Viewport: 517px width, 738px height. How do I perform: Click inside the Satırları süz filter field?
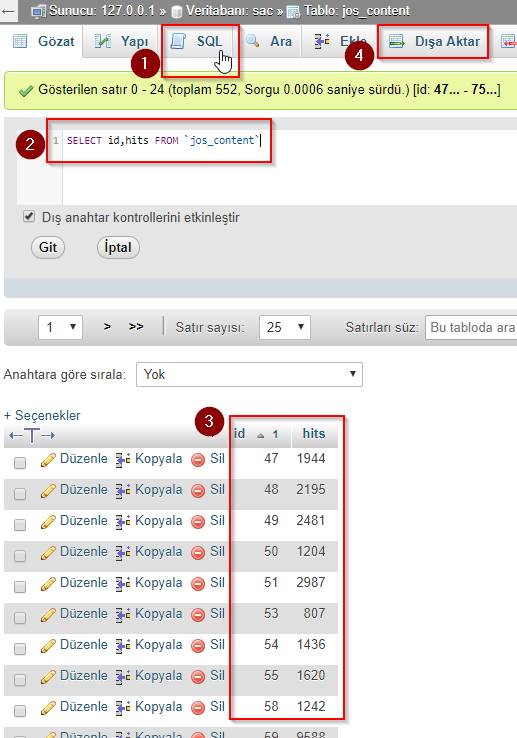coord(471,327)
